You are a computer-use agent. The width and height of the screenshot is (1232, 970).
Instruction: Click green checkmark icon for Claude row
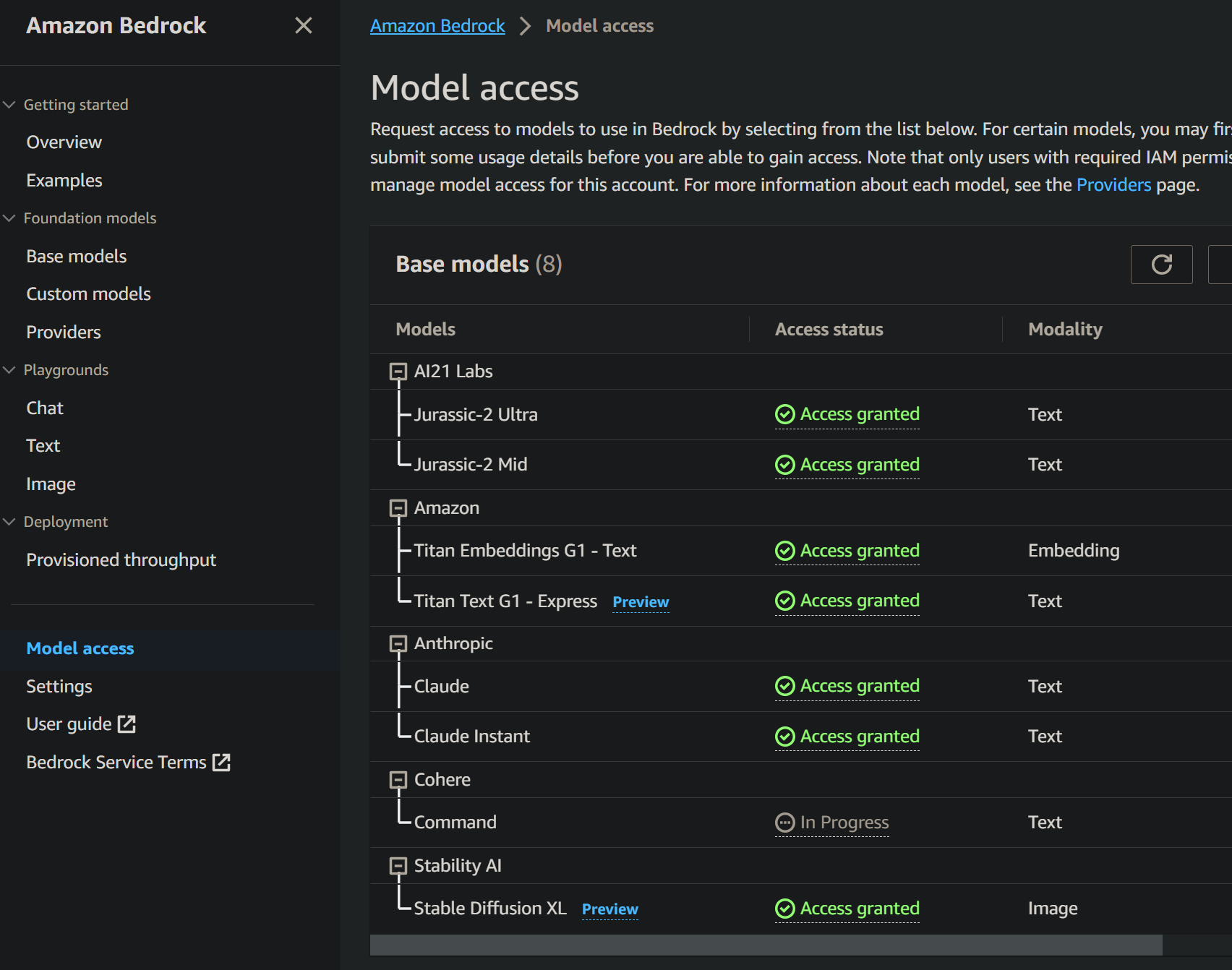point(784,686)
